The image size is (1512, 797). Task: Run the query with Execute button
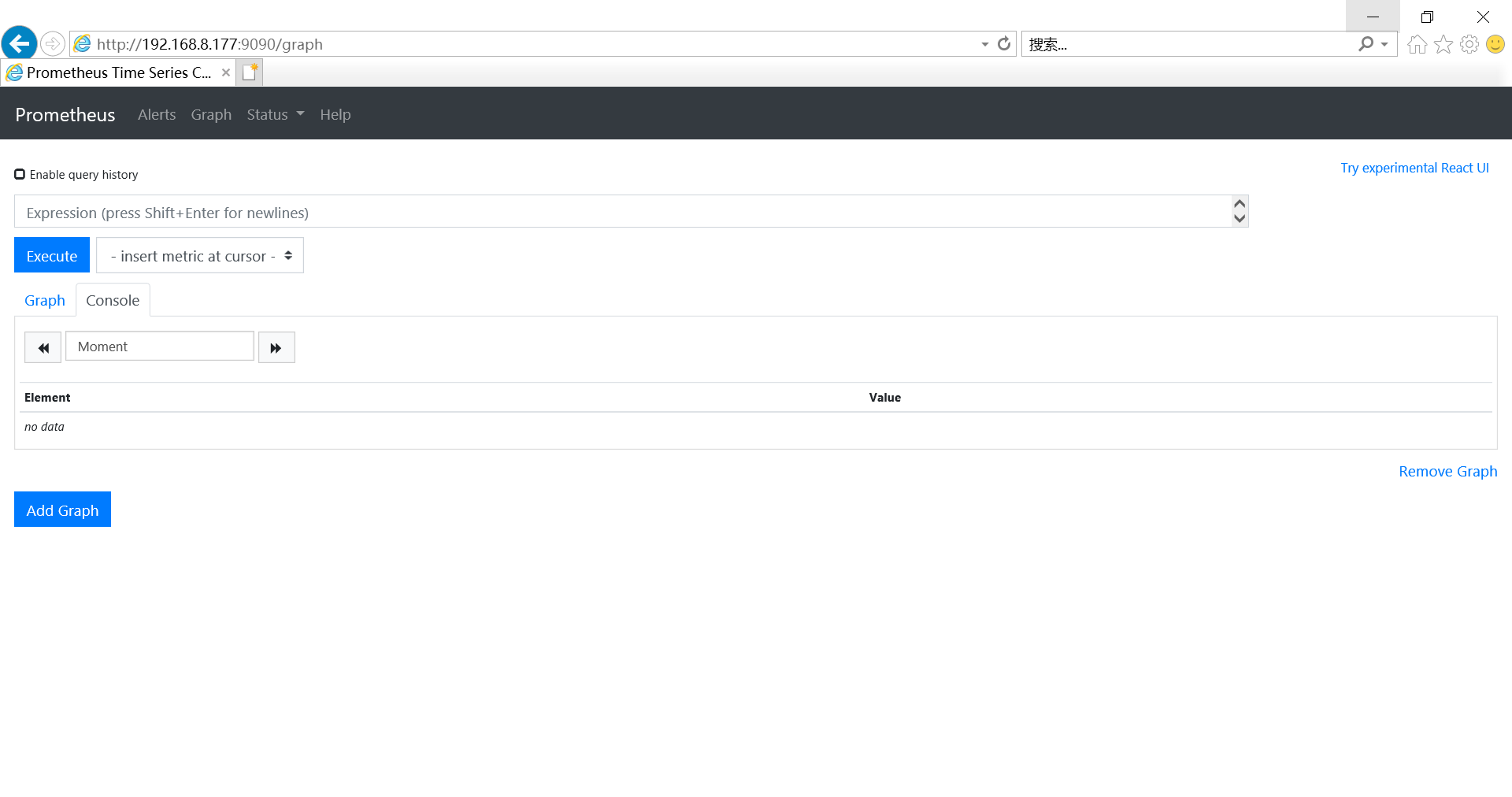pyautogui.click(x=52, y=255)
